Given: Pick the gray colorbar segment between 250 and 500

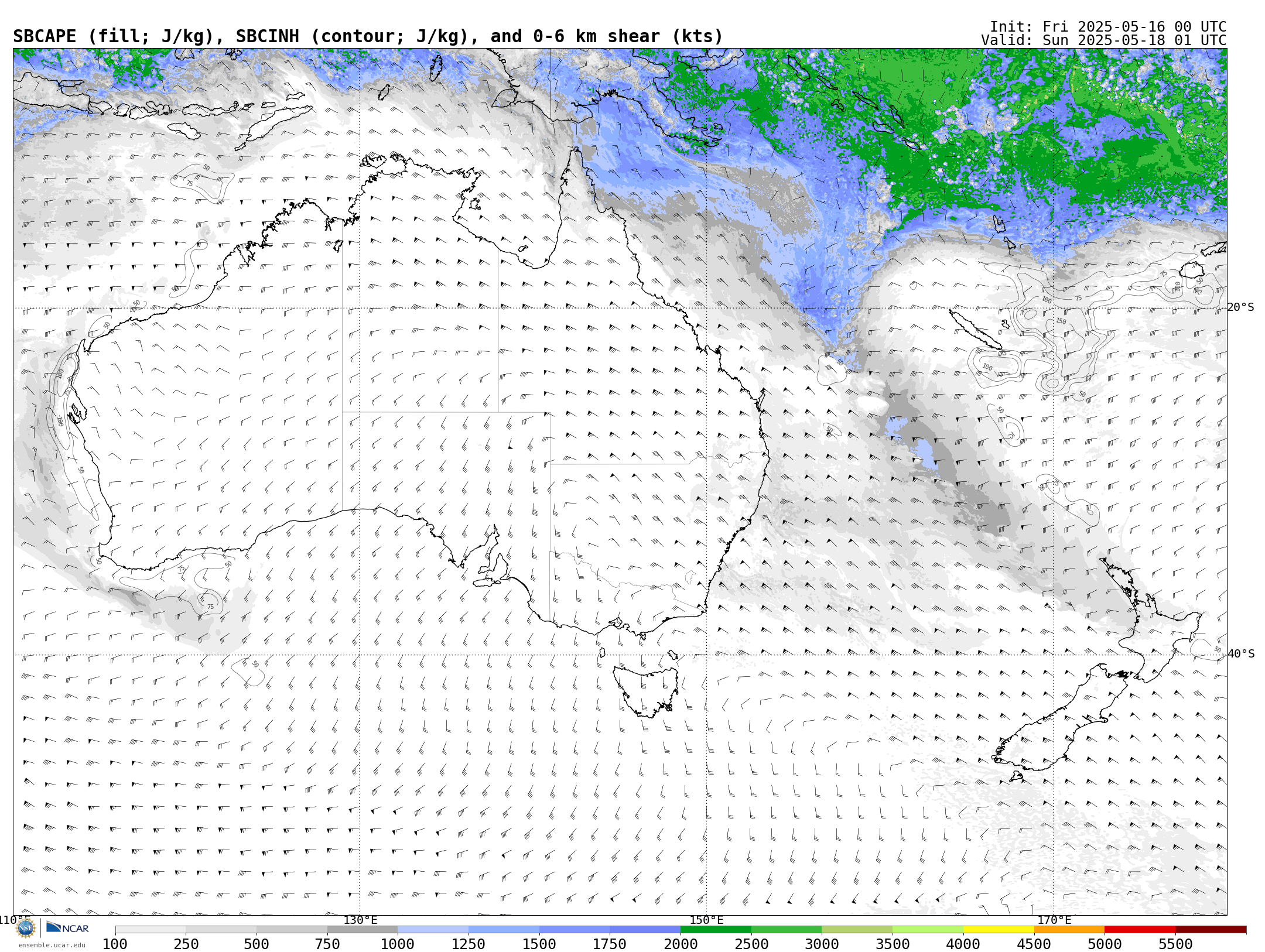Looking at the screenshot, I should [x=221, y=930].
